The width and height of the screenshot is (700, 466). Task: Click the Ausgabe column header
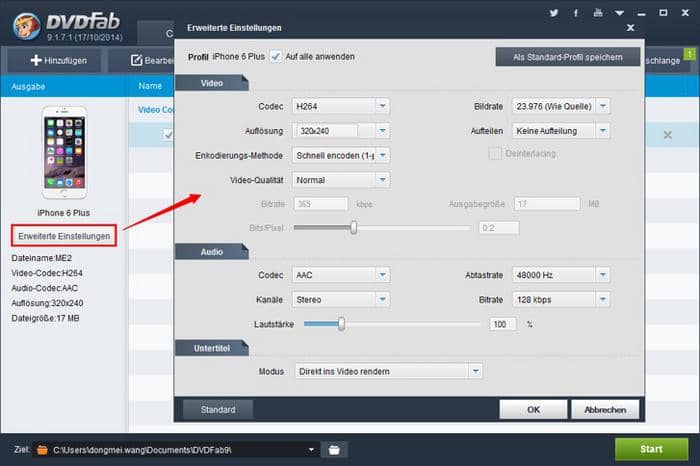28,86
